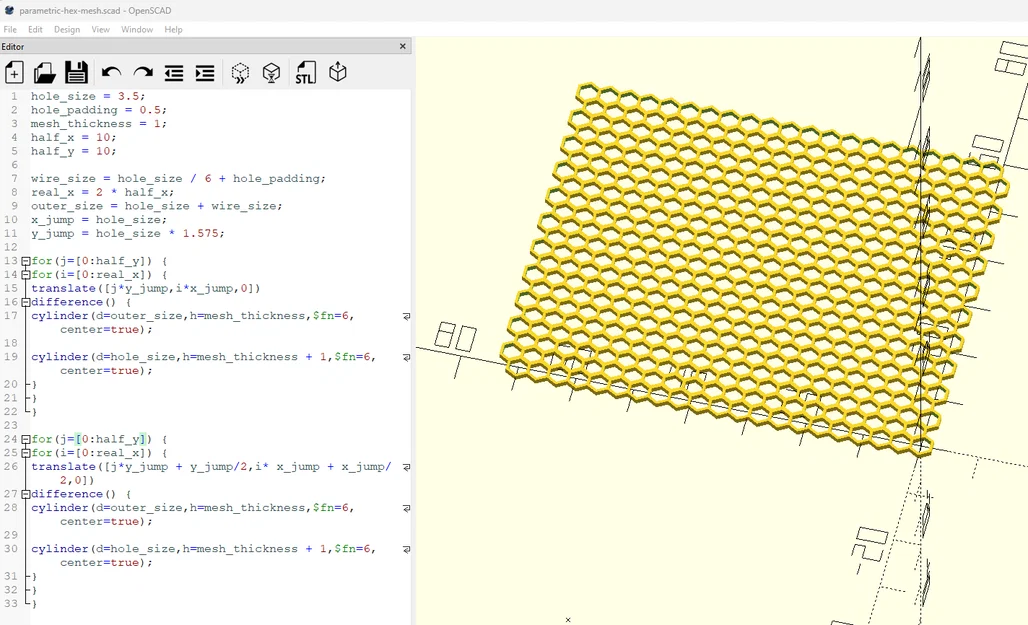
Task: Redo the last undone edit
Action: [143, 73]
